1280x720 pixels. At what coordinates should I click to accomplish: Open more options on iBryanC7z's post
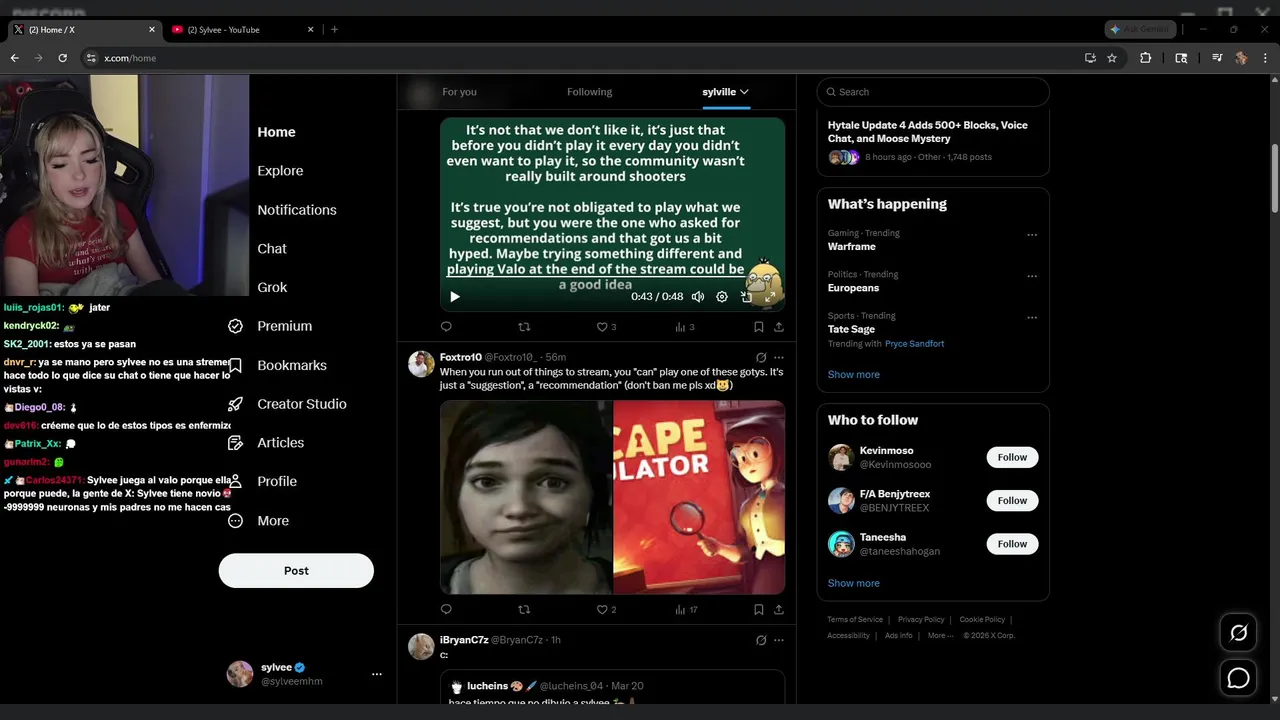click(x=779, y=640)
